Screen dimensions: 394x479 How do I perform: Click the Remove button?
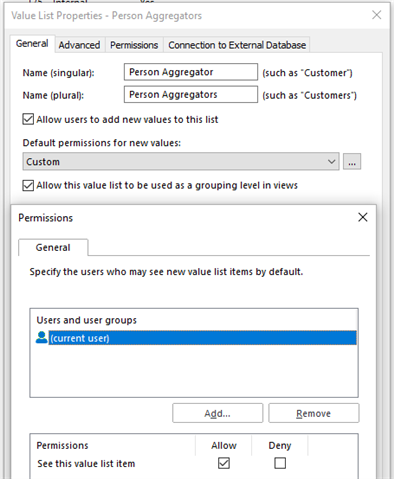click(x=314, y=413)
